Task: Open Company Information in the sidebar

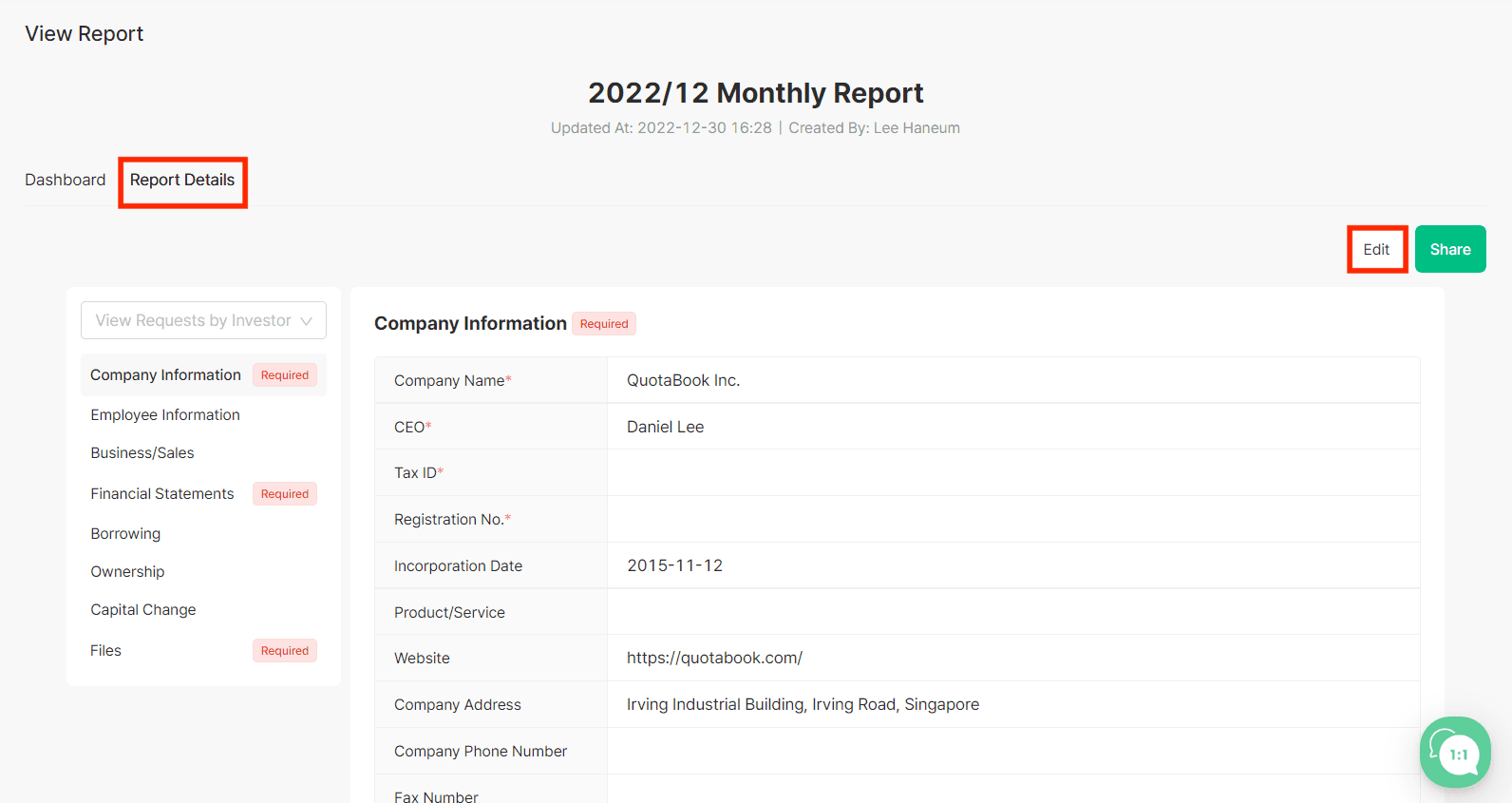Action: [x=203, y=375]
